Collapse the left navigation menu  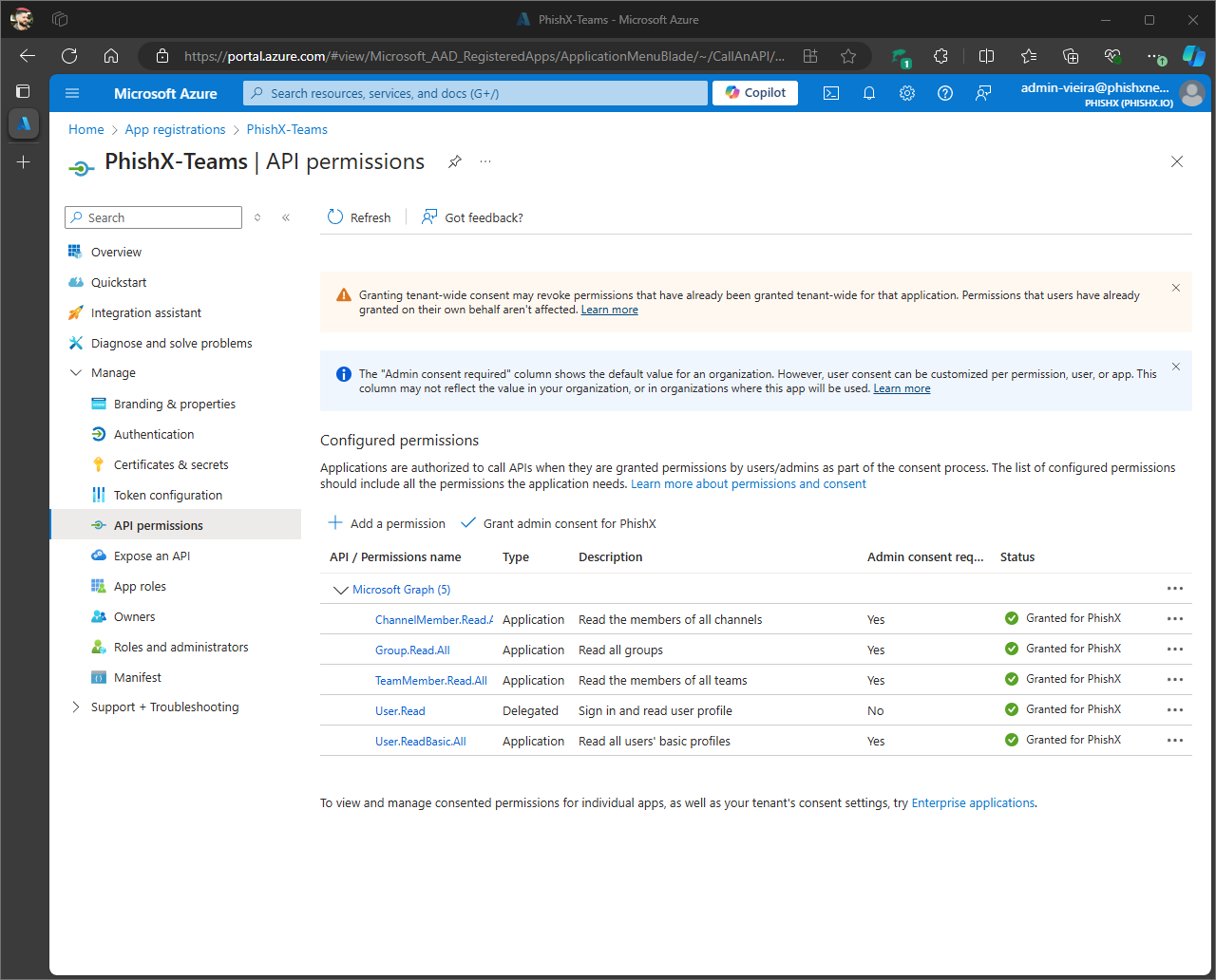point(286,217)
